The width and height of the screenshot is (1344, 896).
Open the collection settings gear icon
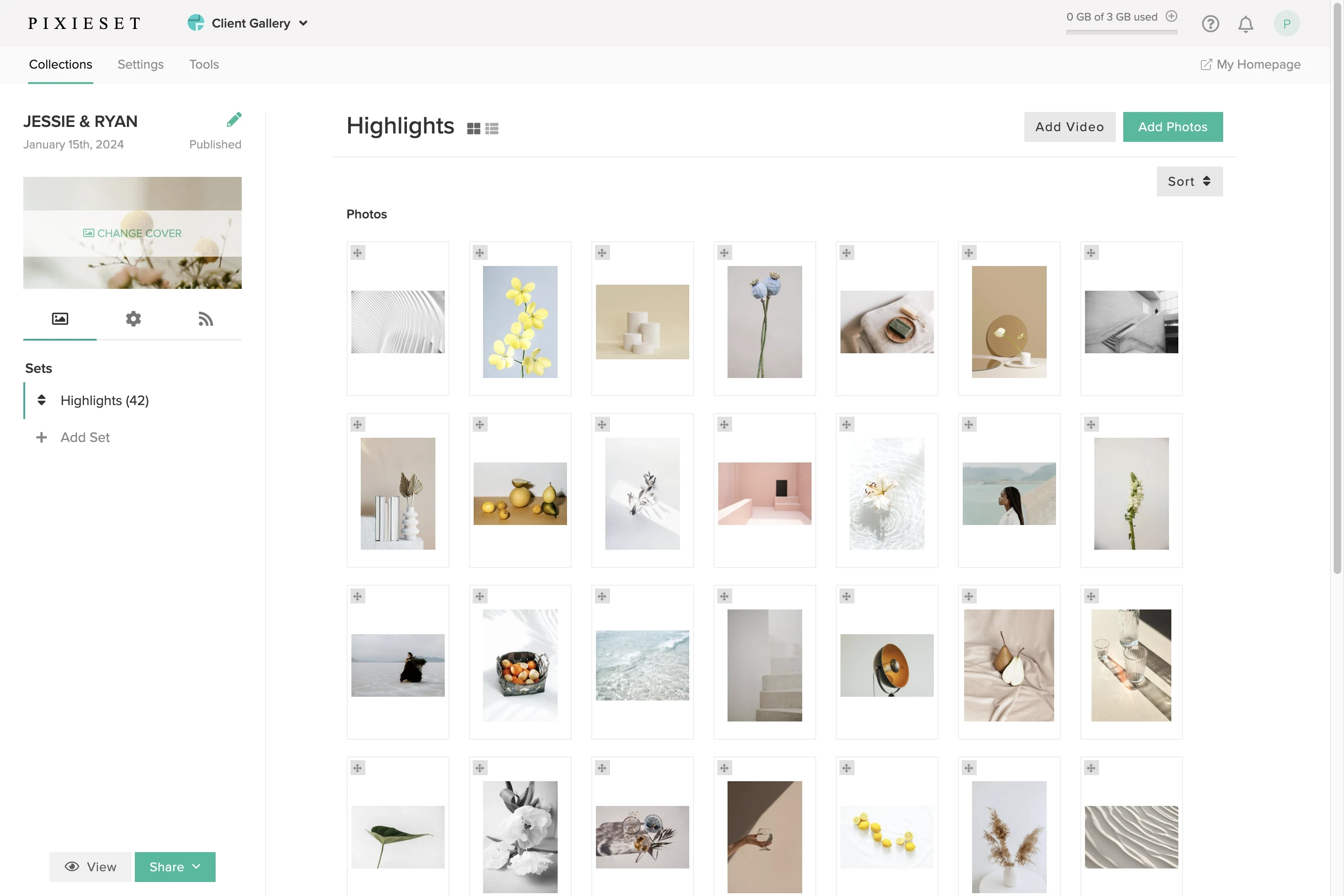133,319
